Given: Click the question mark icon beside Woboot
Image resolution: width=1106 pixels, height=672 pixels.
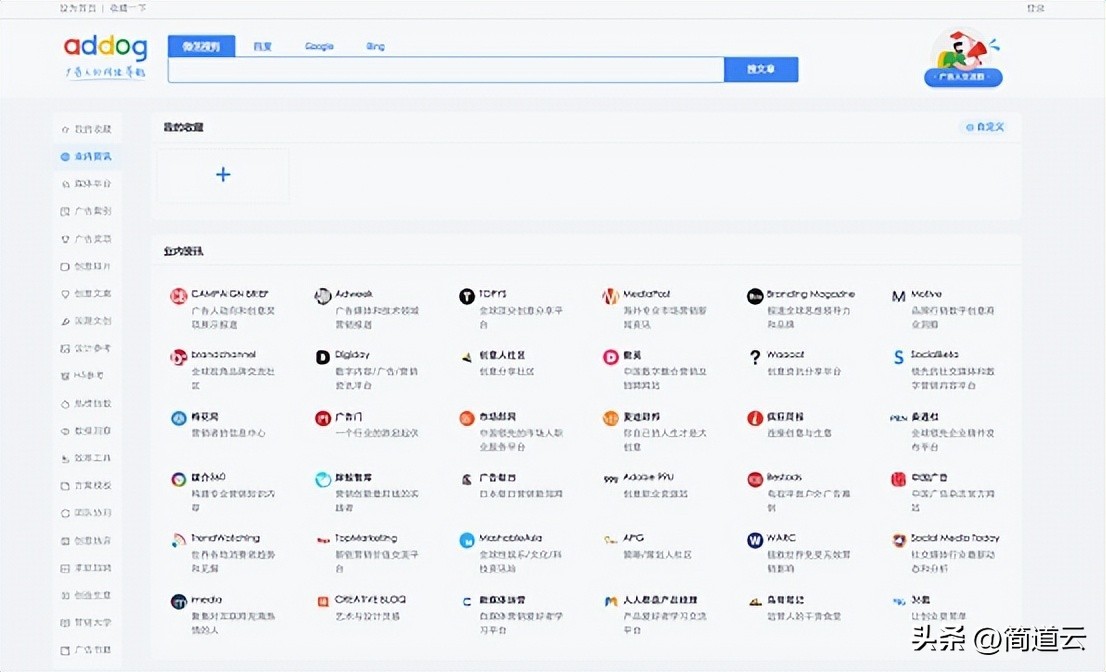Looking at the screenshot, I should [x=755, y=357].
